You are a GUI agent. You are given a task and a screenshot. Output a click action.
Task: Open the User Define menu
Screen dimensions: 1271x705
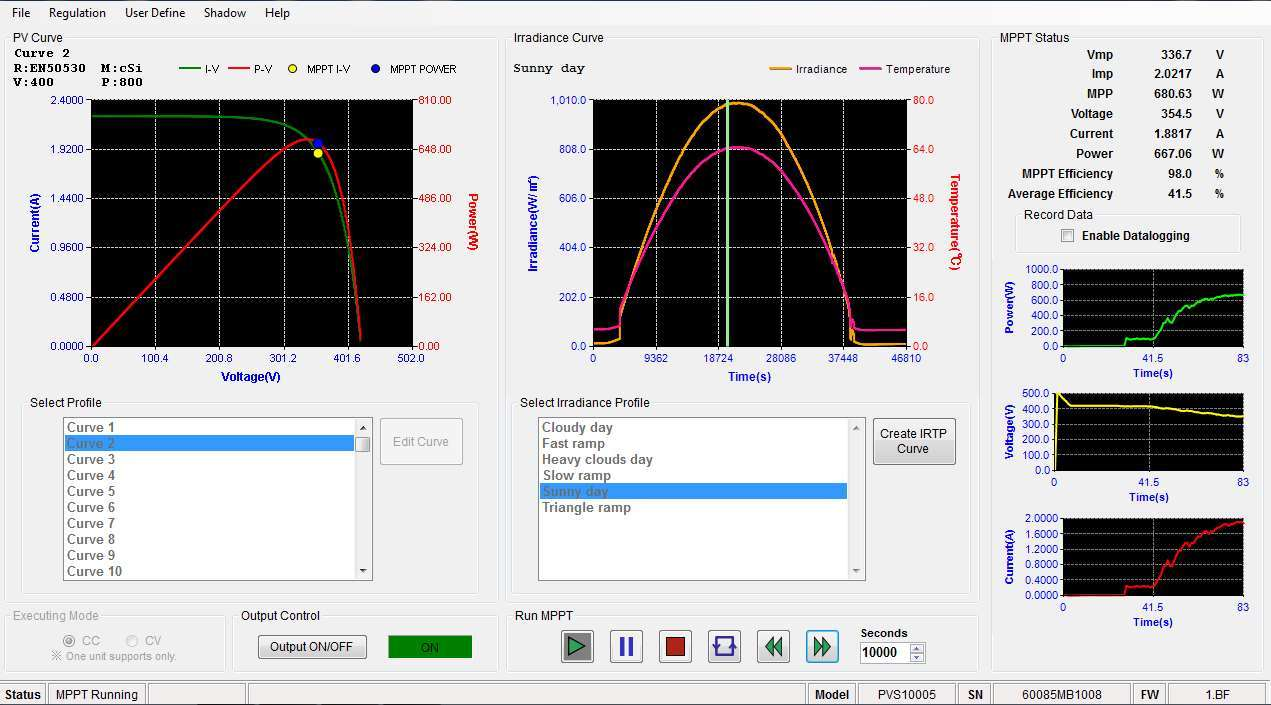coord(155,13)
